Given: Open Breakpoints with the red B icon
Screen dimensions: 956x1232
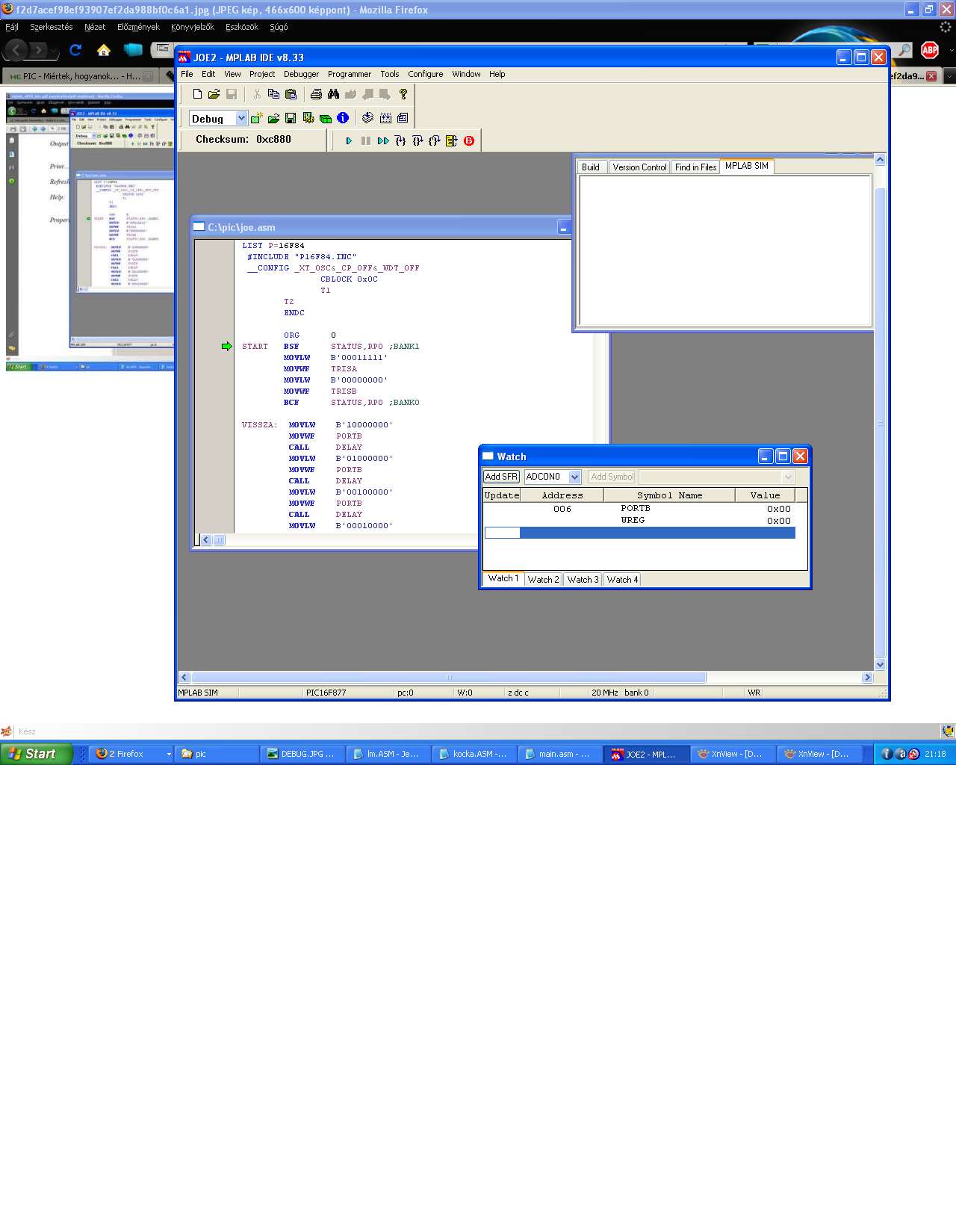Looking at the screenshot, I should click(x=469, y=140).
